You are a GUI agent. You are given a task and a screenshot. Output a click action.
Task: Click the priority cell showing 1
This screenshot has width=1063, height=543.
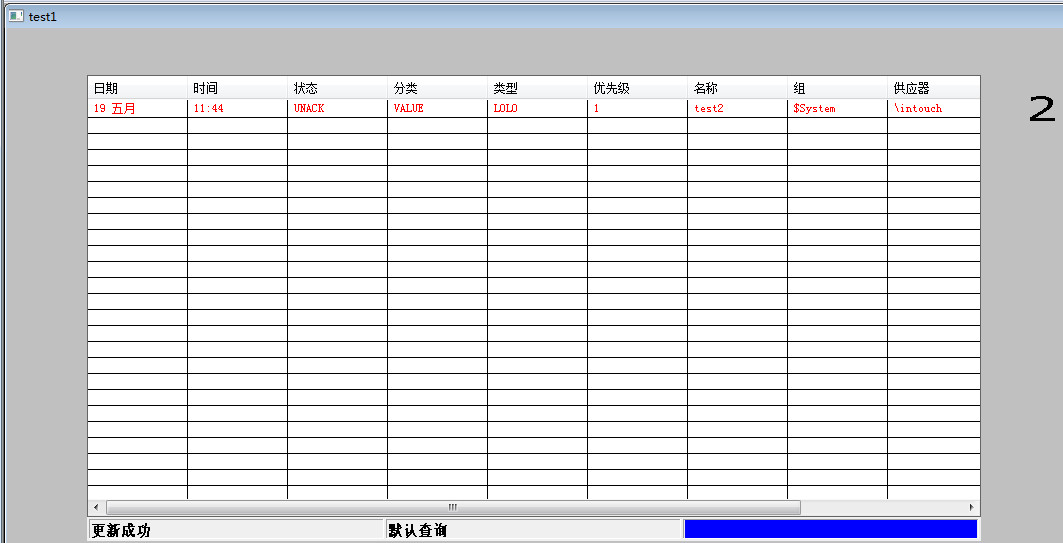pyautogui.click(x=637, y=108)
